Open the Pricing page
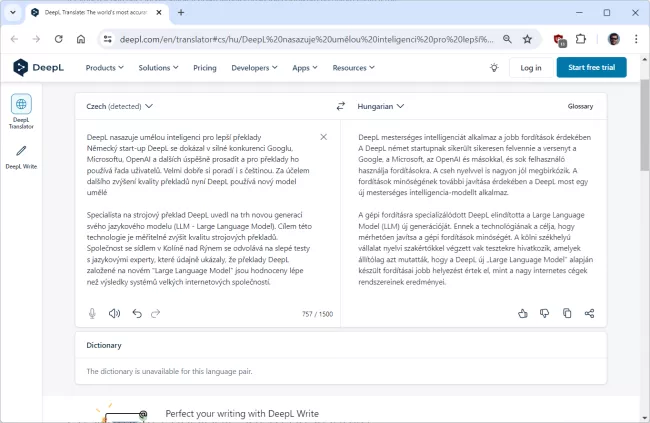Image resolution: width=650 pixels, height=423 pixels. tap(204, 68)
